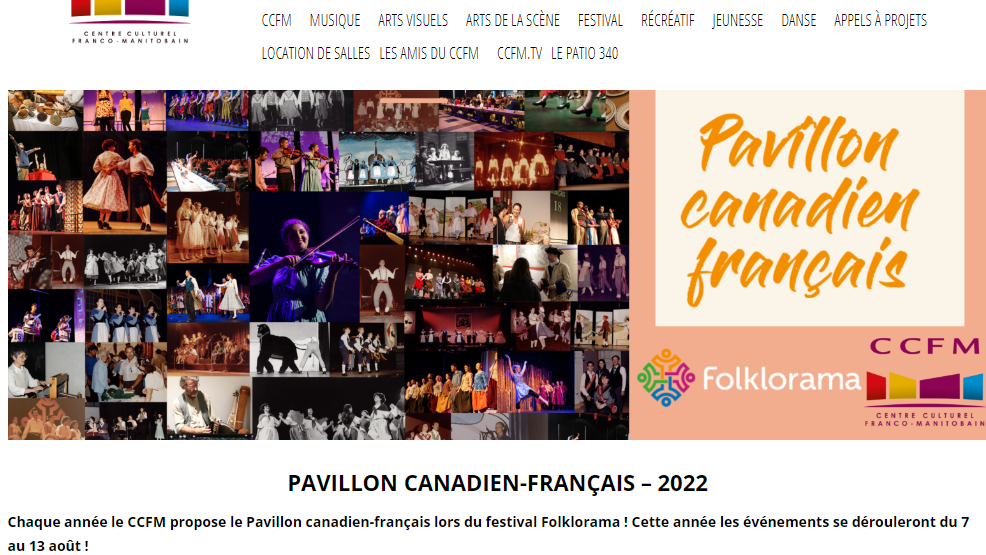Visit the CCFM.TV link
986x555 pixels.
click(519, 53)
